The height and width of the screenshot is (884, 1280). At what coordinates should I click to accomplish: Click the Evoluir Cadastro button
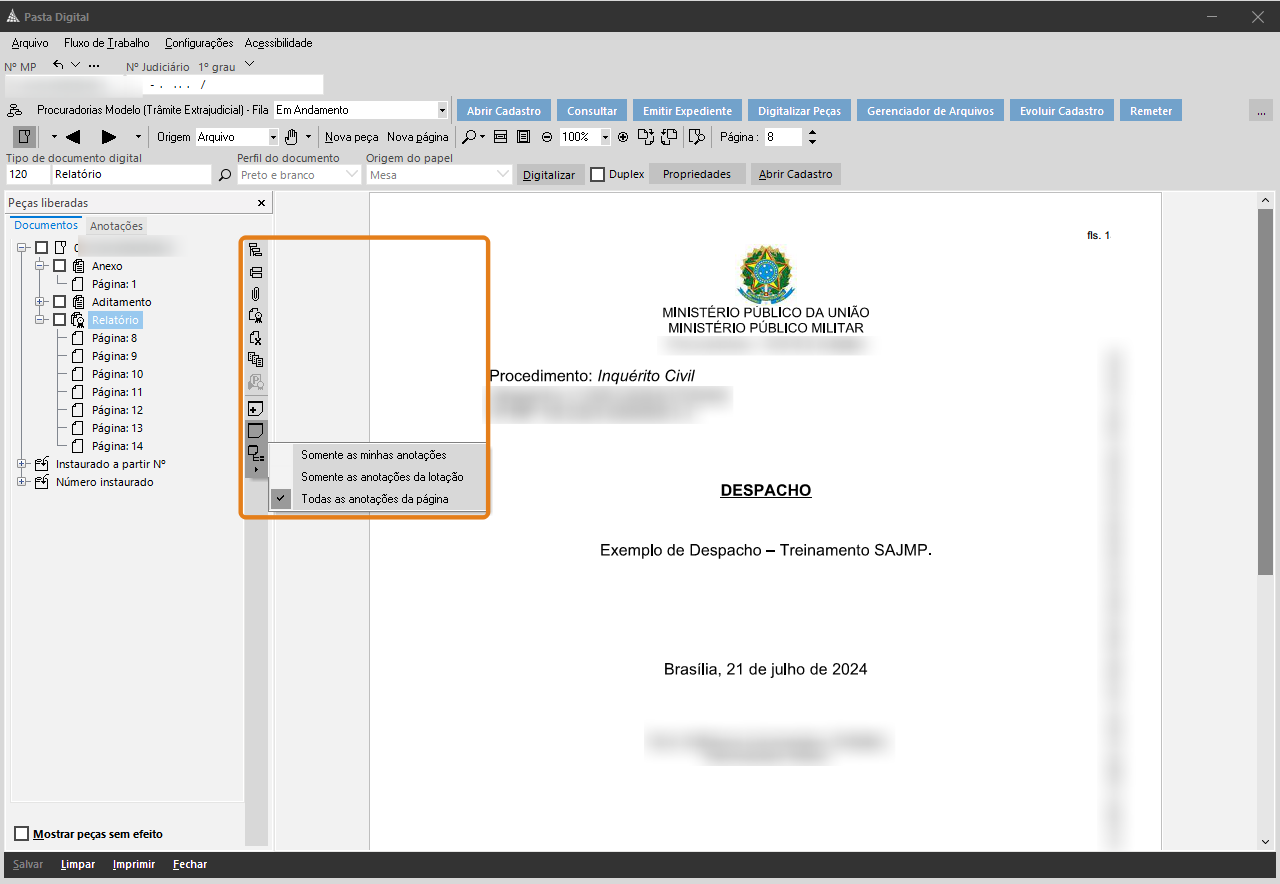tap(1062, 110)
